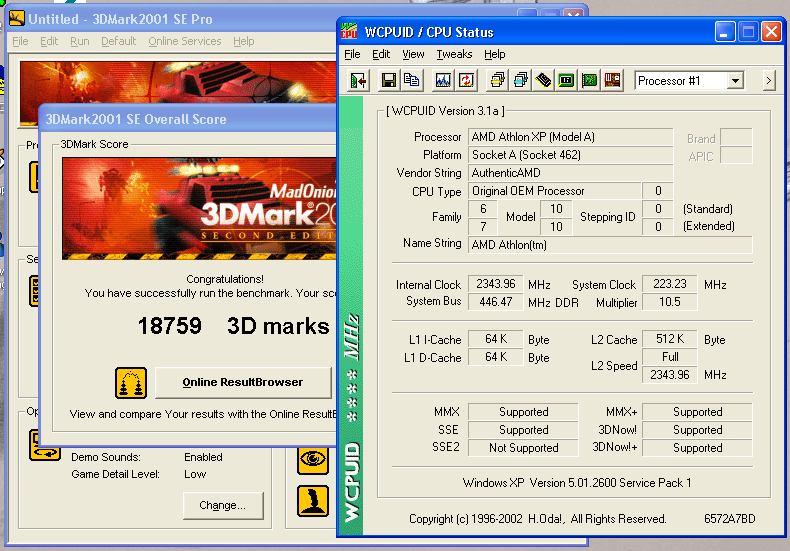Click the yellow-banded stacked pages toolbar icon

[x=497, y=81]
